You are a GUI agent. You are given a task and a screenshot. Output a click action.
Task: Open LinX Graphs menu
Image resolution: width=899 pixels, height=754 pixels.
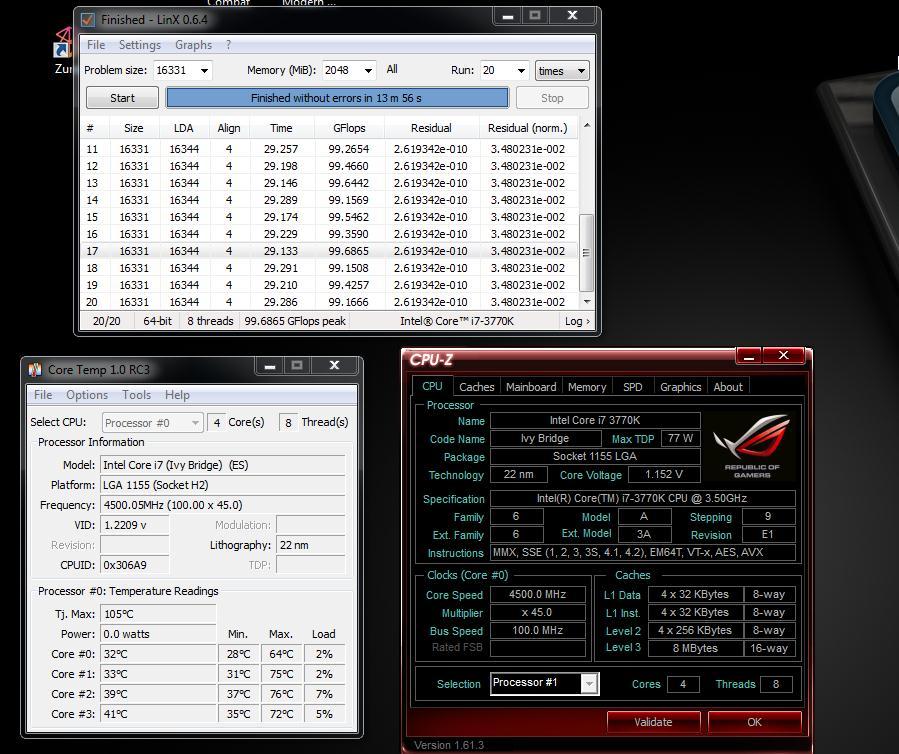193,45
